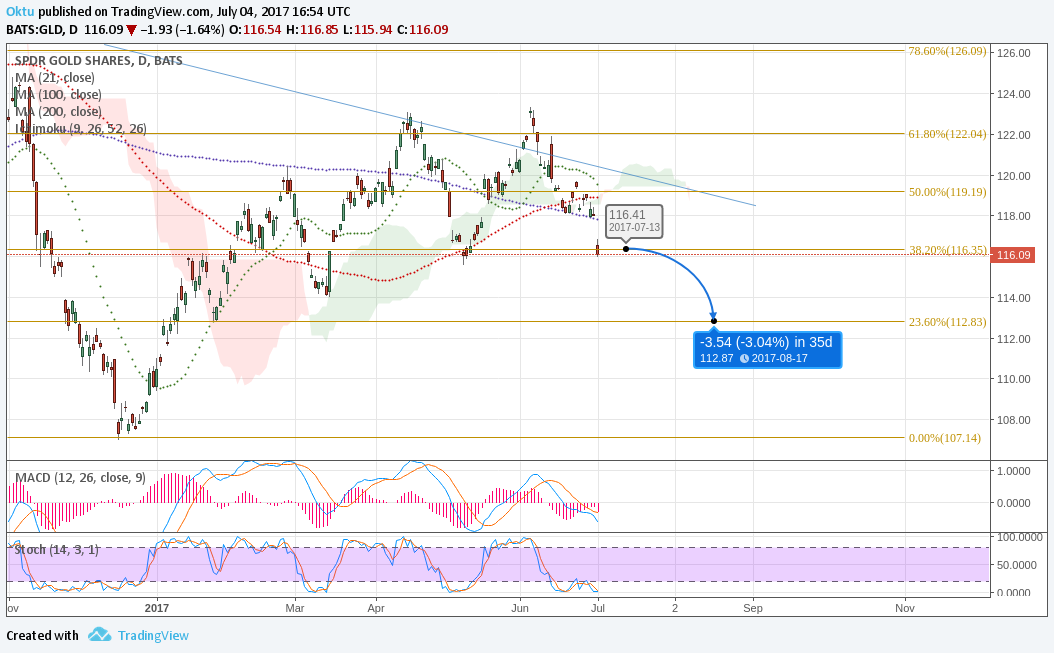Click the Stoch (14, 3, 1) label
This screenshot has width=1054, height=653.
coord(56,549)
